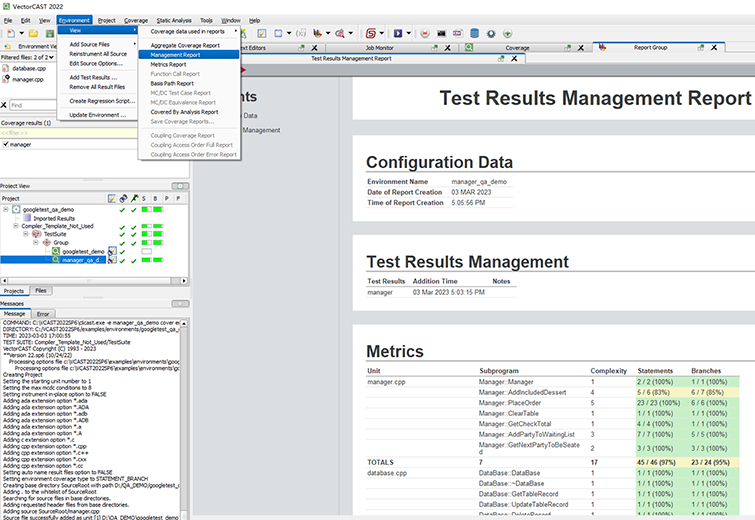Select googletest_demo environment in project tree
This screenshot has width=755, height=520.
(83, 251)
